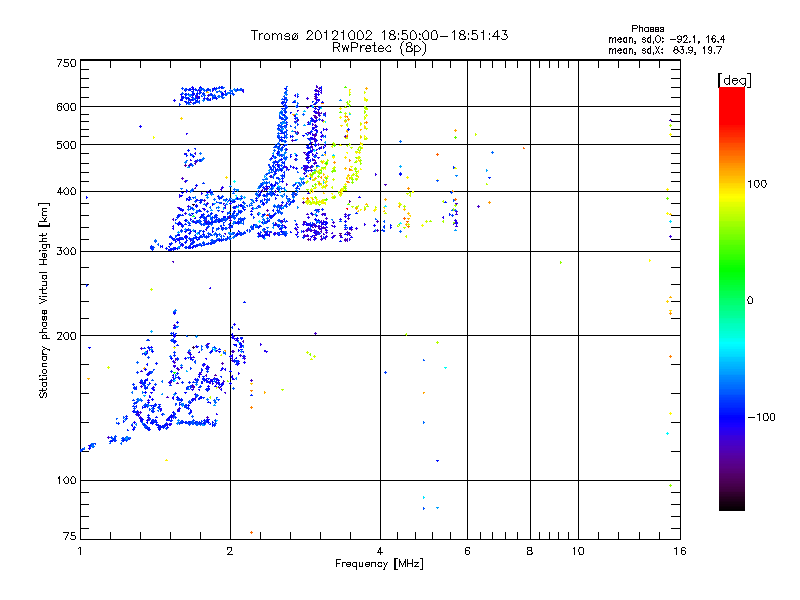Click the x-axis tick label '6'

pos(467,551)
